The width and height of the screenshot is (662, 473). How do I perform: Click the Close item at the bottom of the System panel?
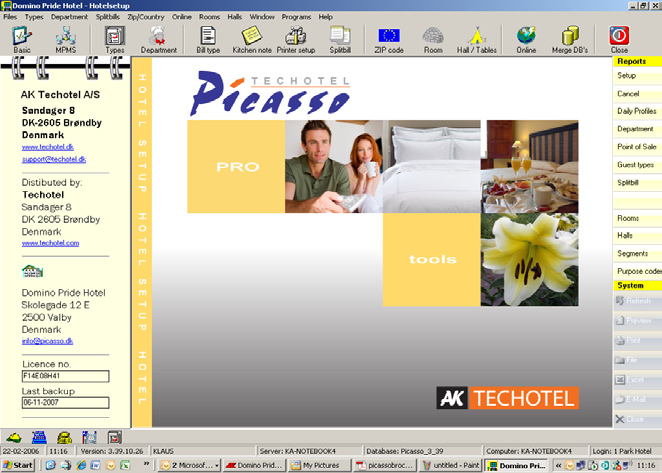click(x=638, y=419)
